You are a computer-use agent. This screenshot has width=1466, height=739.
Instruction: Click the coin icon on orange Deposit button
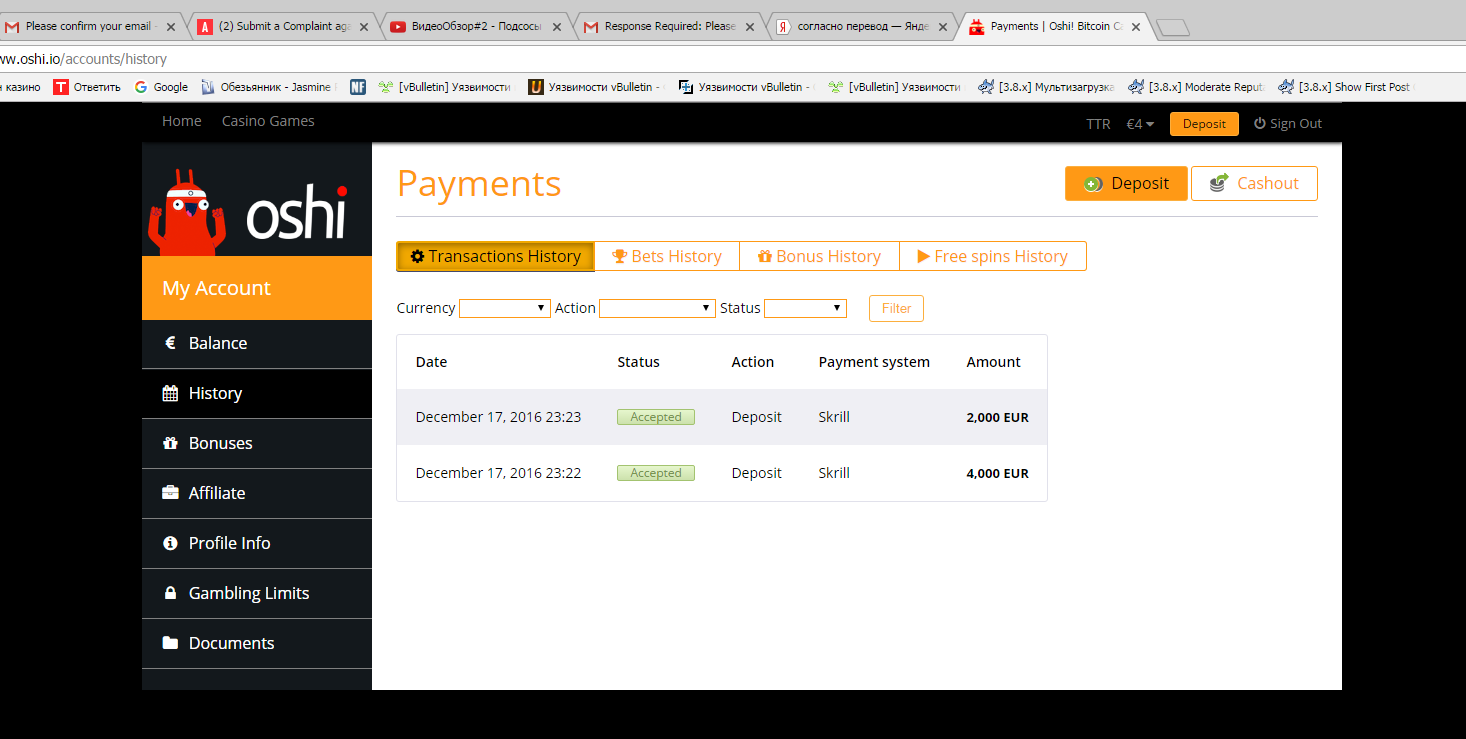(1093, 183)
